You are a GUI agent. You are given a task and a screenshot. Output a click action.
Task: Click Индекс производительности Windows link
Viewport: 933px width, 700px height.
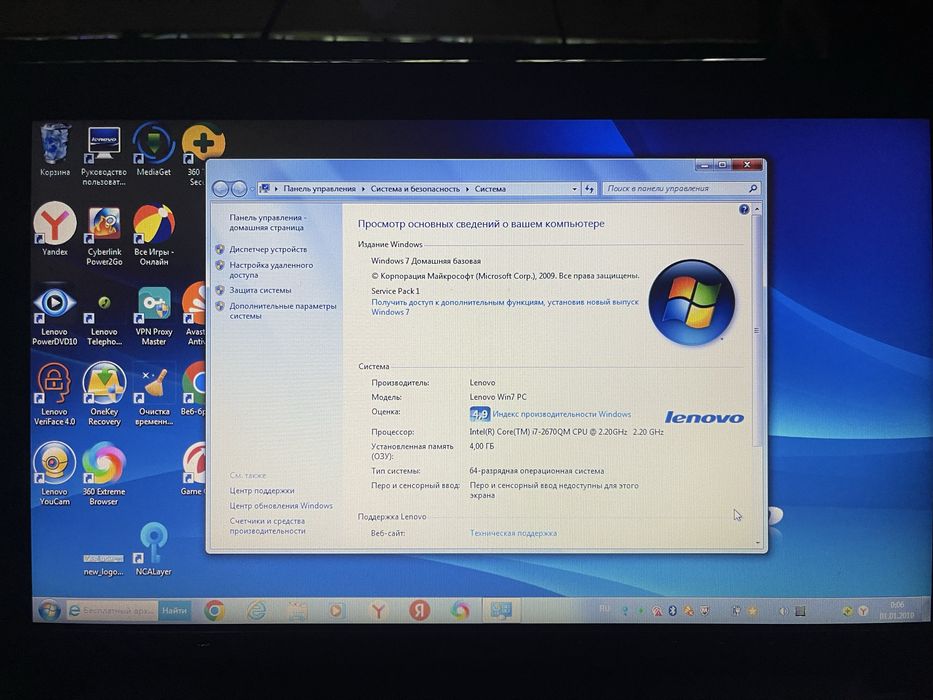562,414
